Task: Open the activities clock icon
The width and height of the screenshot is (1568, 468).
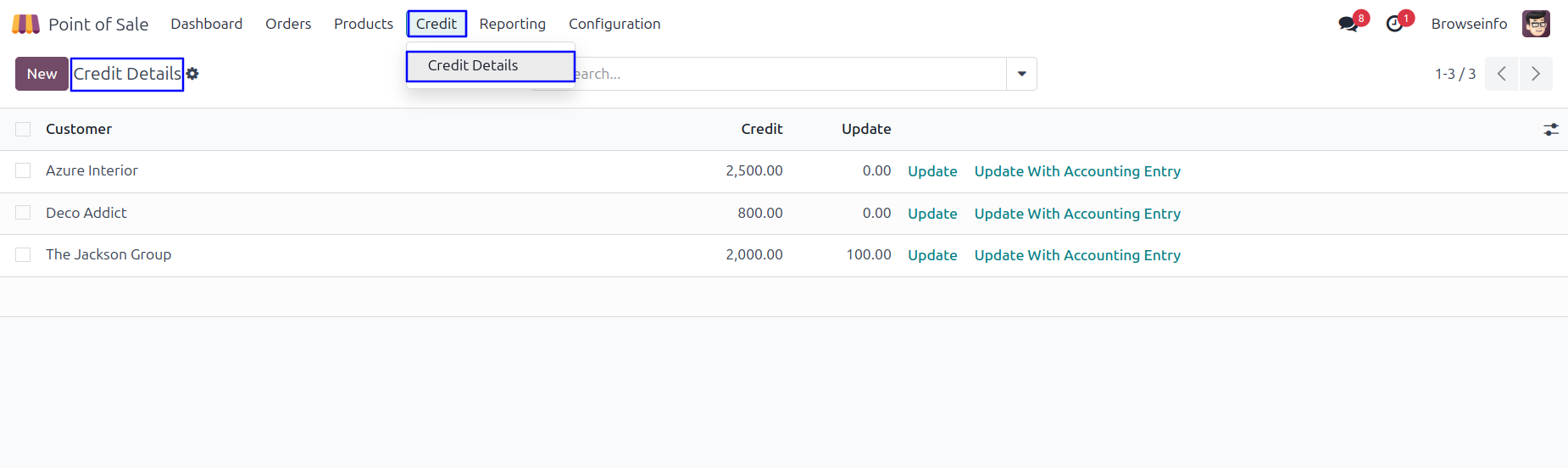Action: tap(1394, 24)
